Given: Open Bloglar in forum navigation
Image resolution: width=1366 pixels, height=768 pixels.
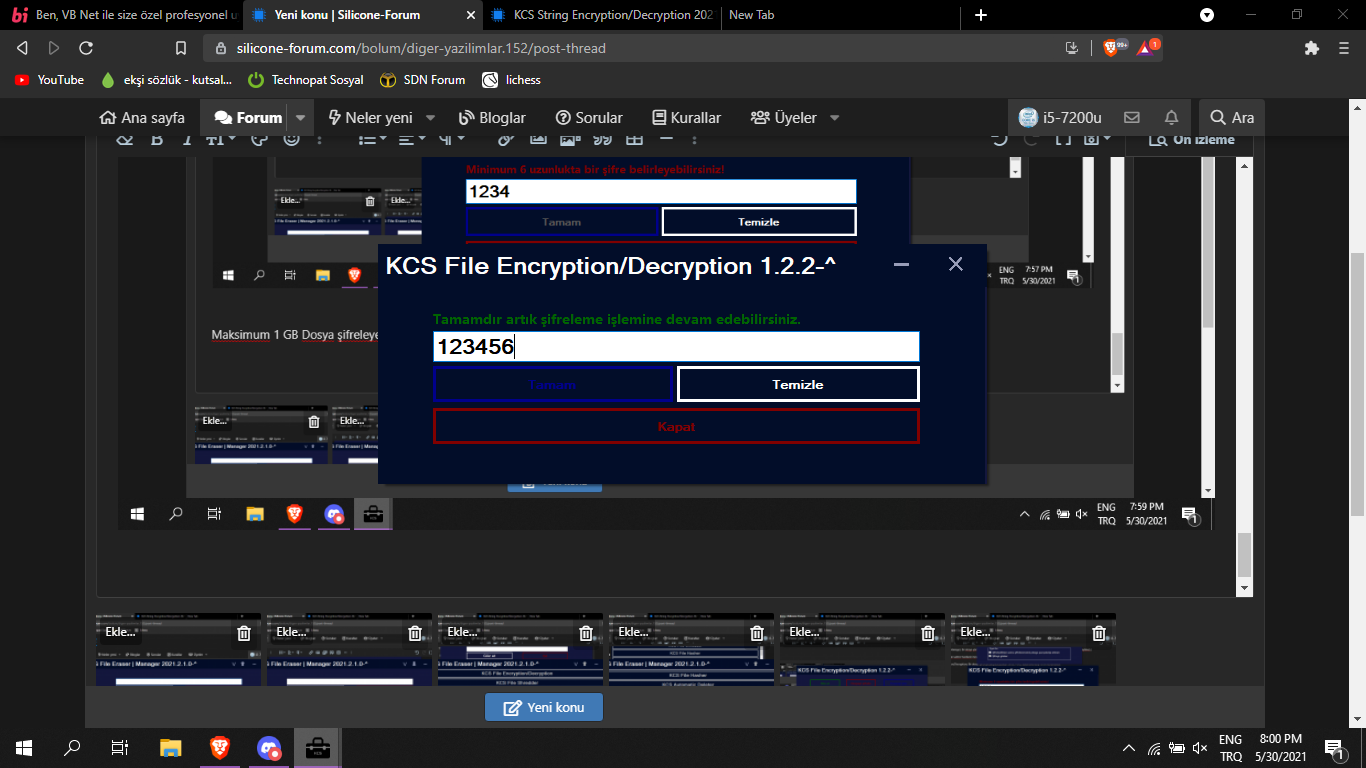Looking at the screenshot, I should [492, 118].
